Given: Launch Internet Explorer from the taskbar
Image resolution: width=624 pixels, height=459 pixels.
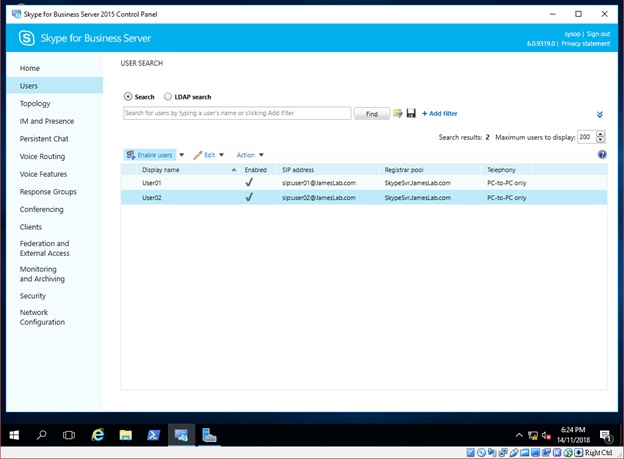Looking at the screenshot, I should coord(98,435).
